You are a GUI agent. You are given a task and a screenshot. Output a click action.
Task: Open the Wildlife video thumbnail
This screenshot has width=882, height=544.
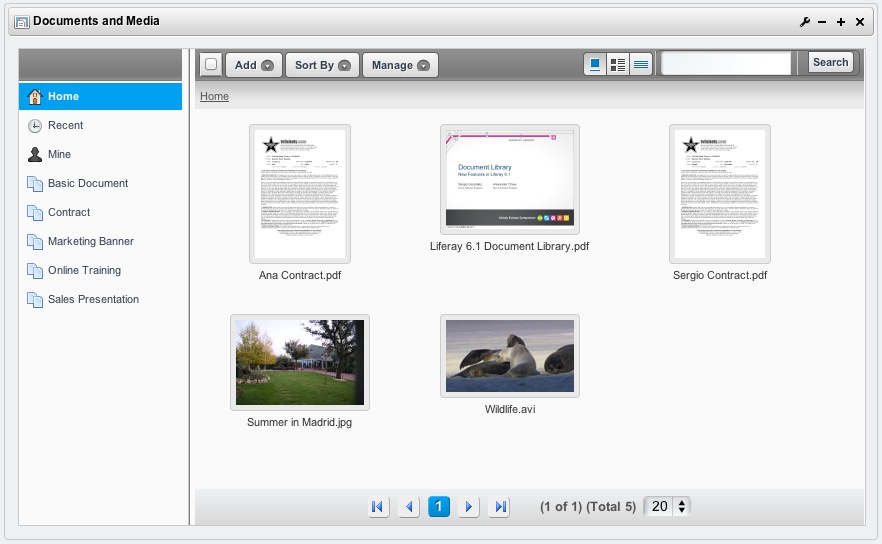pyautogui.click(x=510, y=356)
